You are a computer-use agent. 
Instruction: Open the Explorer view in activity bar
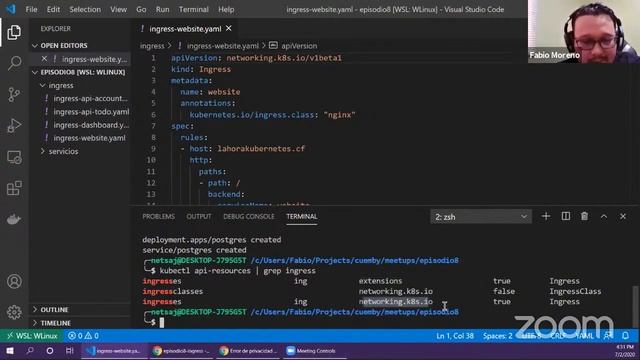pos(14,32)
